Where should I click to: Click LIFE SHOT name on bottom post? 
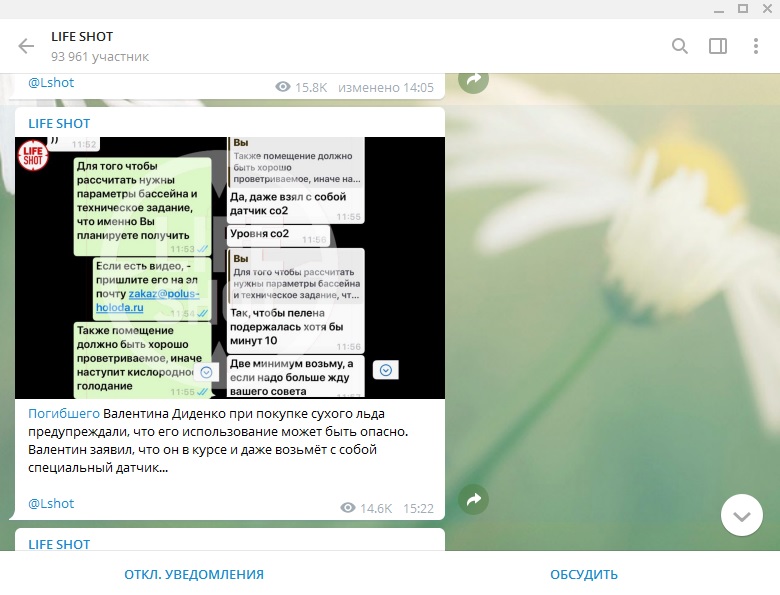[x=59, y=544]
